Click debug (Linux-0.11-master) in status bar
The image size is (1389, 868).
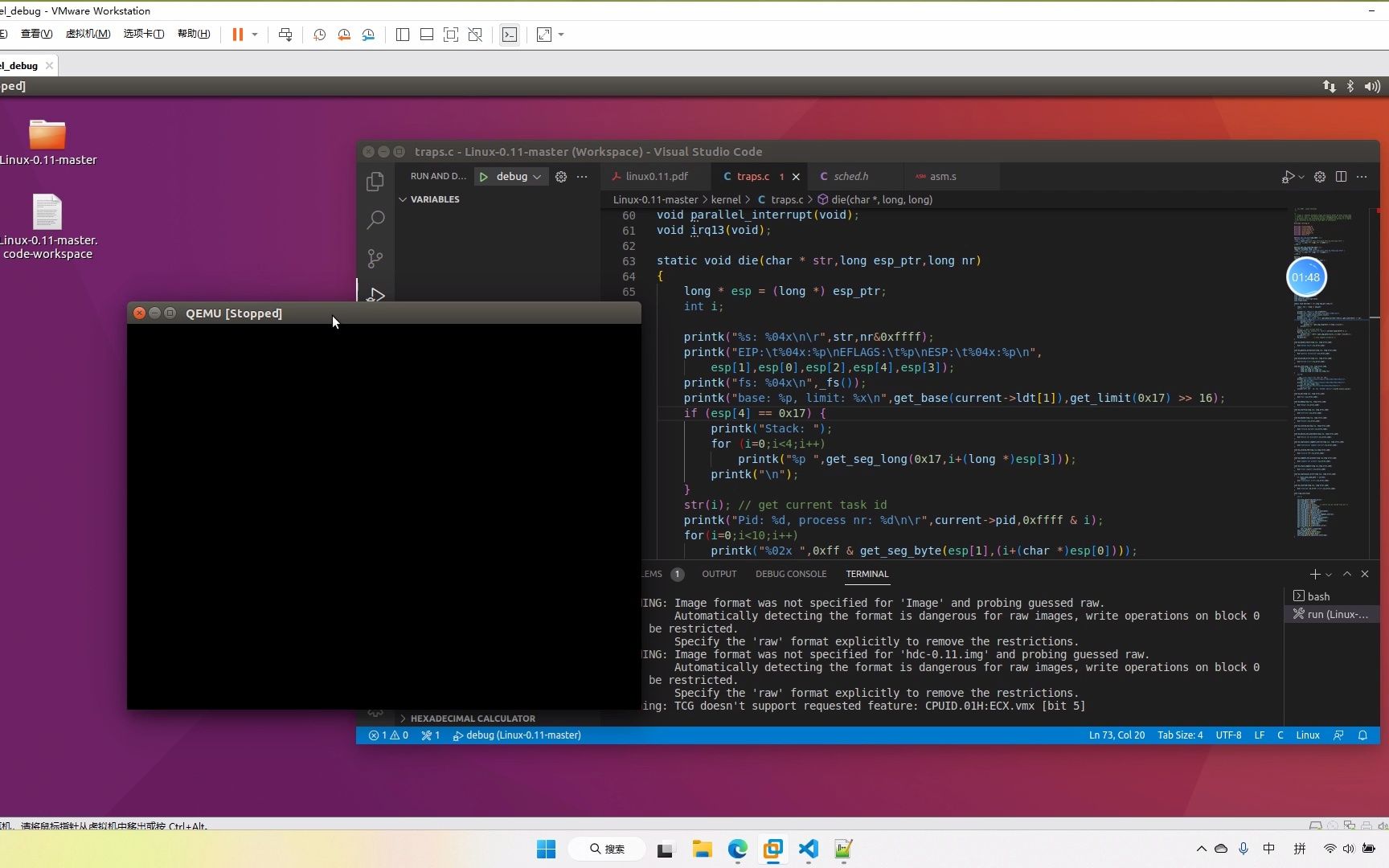(517, 735)
